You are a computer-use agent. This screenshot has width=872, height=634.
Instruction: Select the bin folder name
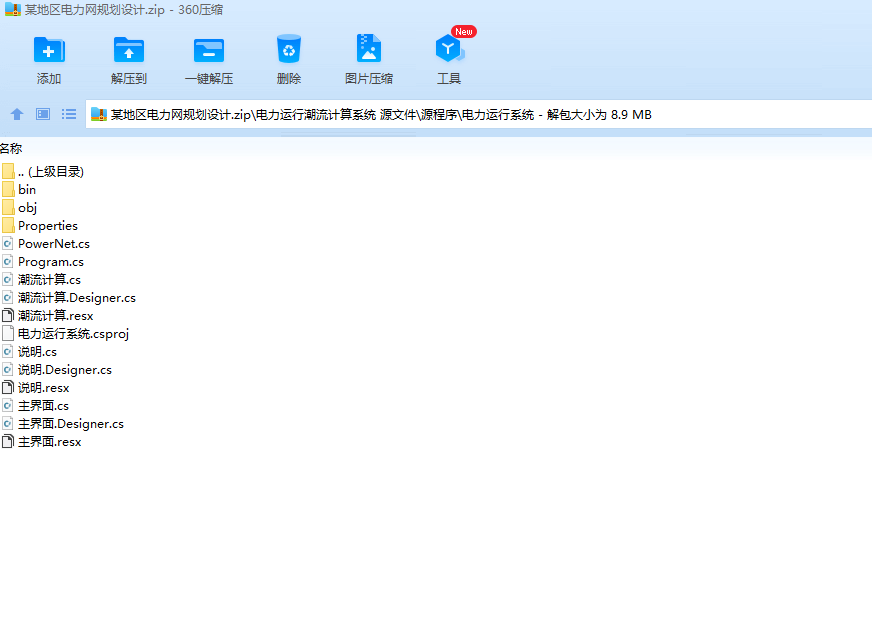(x=27, y=190)
